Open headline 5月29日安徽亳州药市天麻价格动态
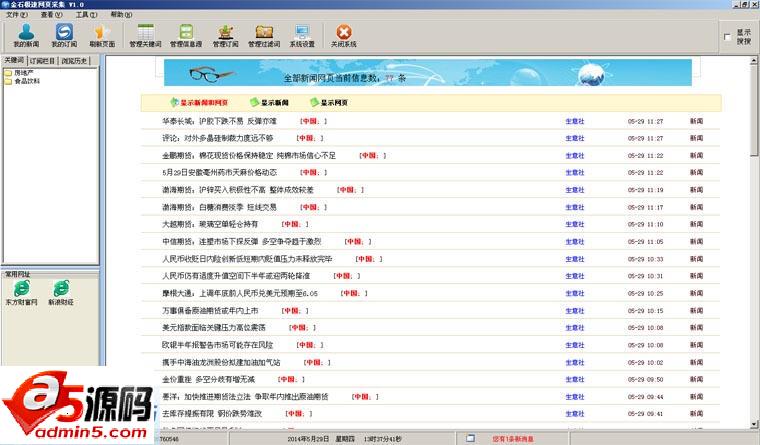 coord(220,173)
